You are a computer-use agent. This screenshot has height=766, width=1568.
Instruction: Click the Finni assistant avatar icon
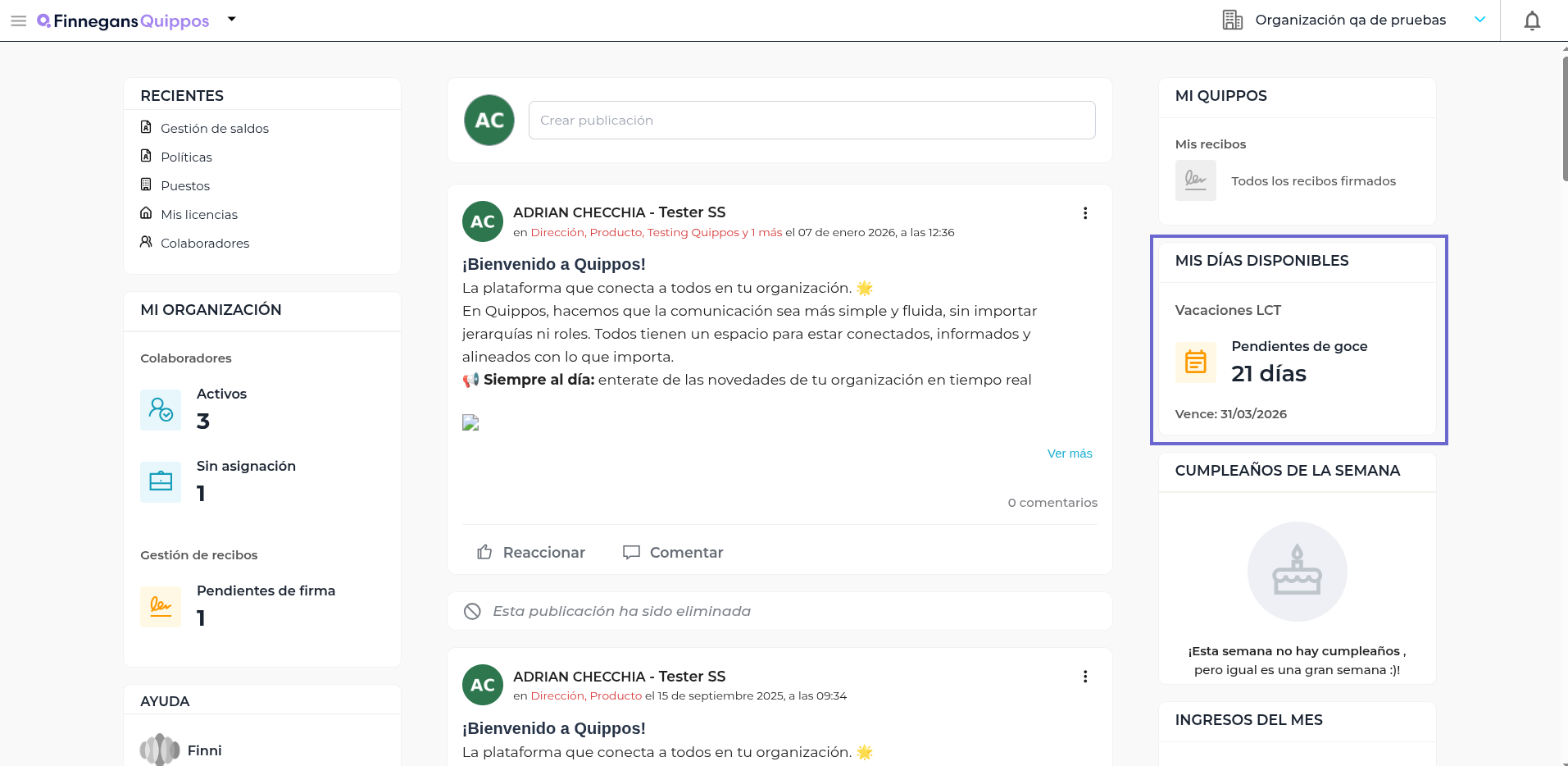[x=160, y=750]
